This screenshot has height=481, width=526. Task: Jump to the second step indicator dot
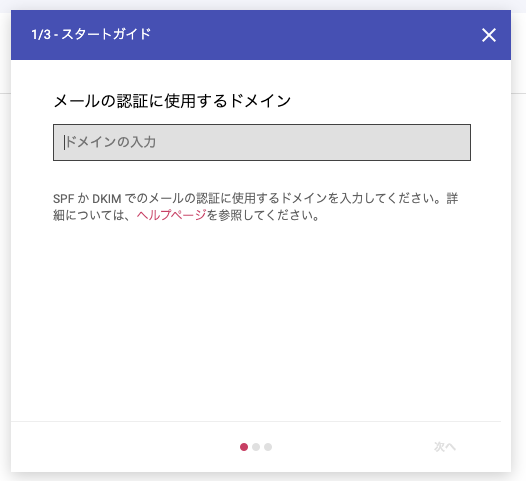[256, 447]
